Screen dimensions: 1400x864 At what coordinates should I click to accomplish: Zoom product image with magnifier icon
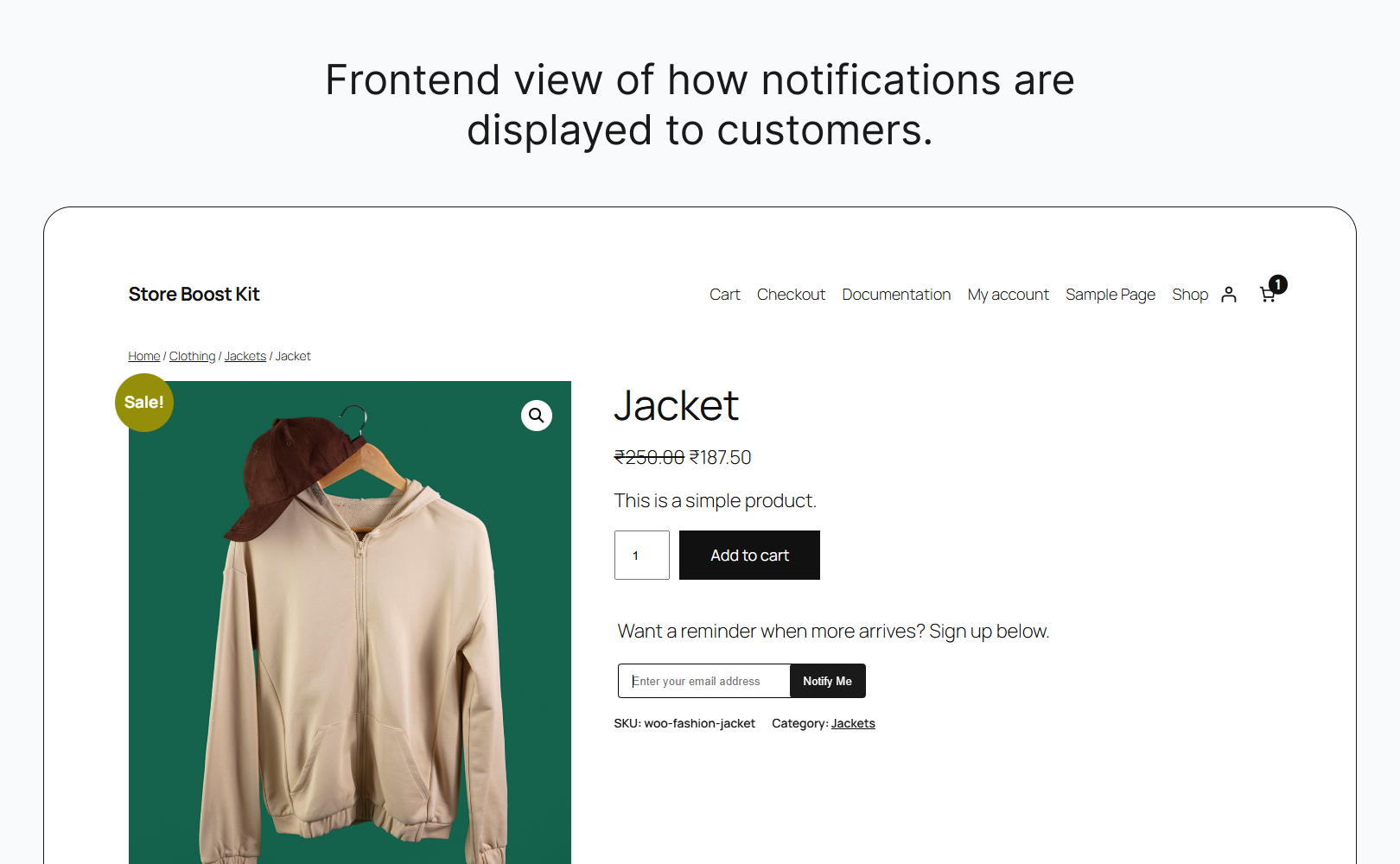536,416
